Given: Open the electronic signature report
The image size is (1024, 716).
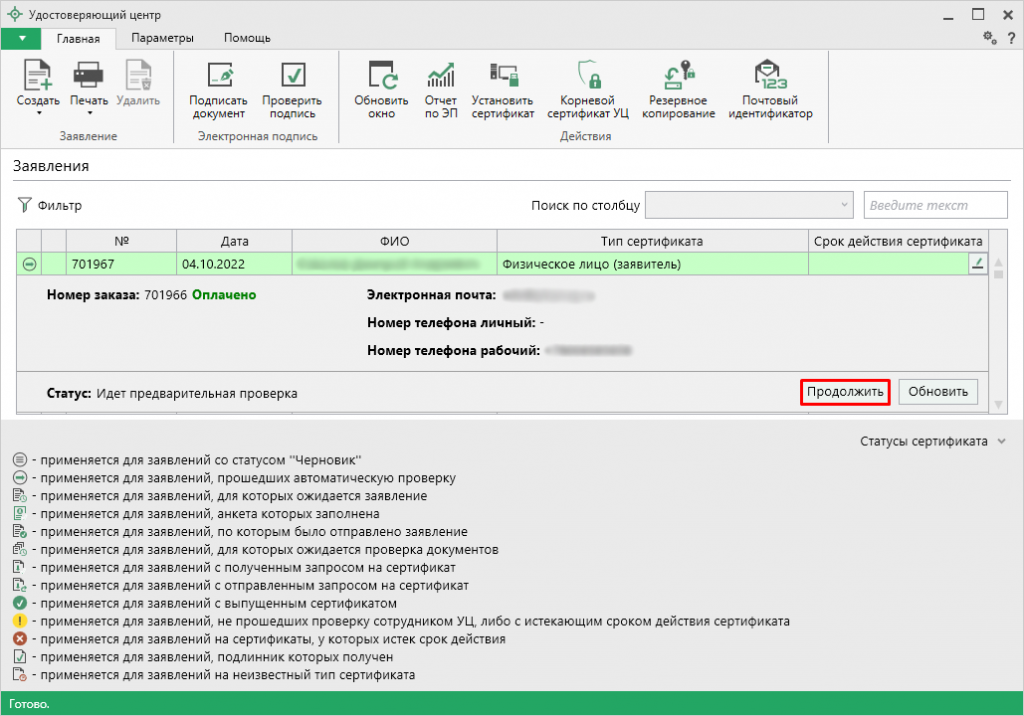Looking at the screenshot, I should [440, 76].
